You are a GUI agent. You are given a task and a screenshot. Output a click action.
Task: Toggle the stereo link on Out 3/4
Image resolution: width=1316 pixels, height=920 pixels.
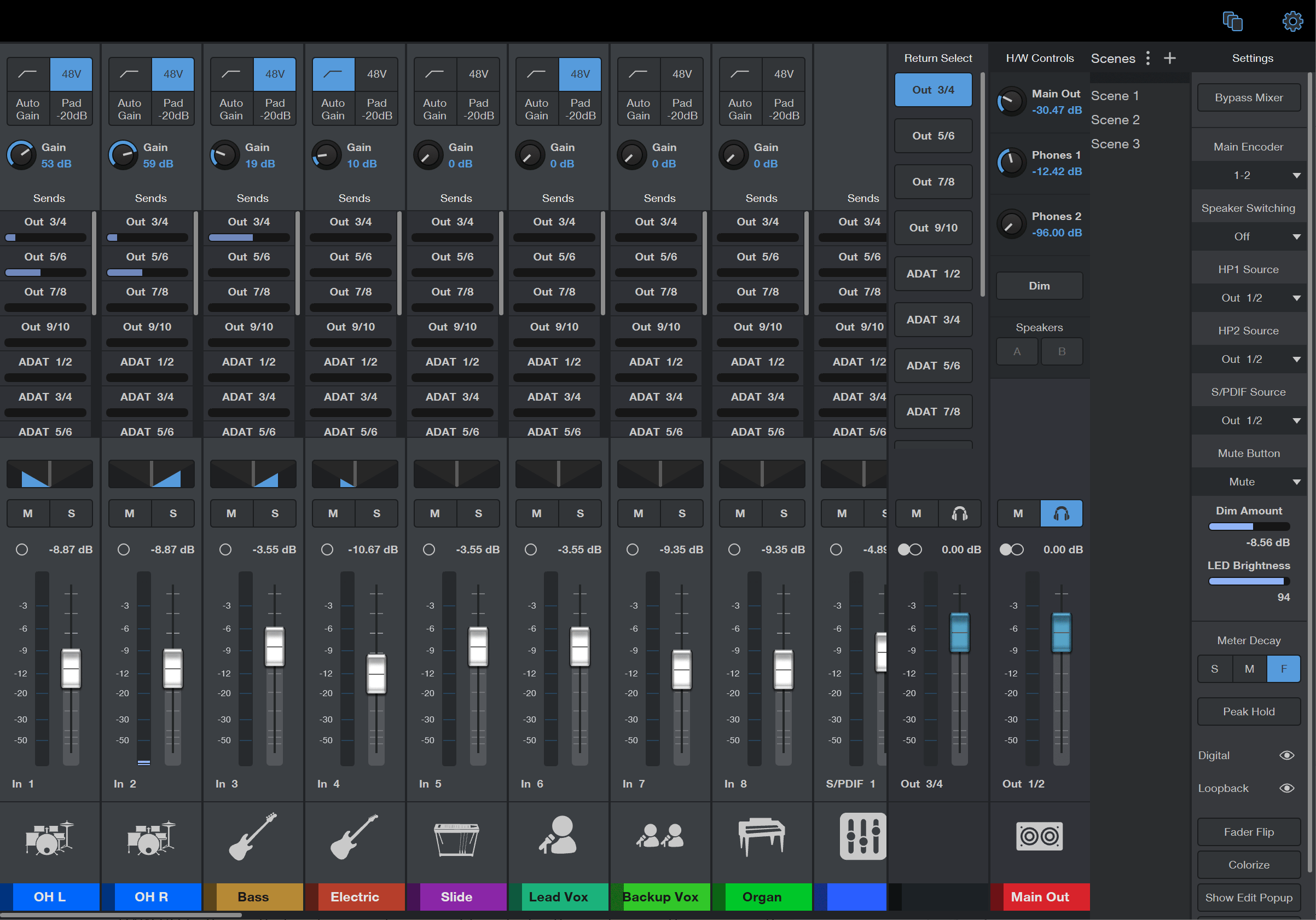point(909,549)
